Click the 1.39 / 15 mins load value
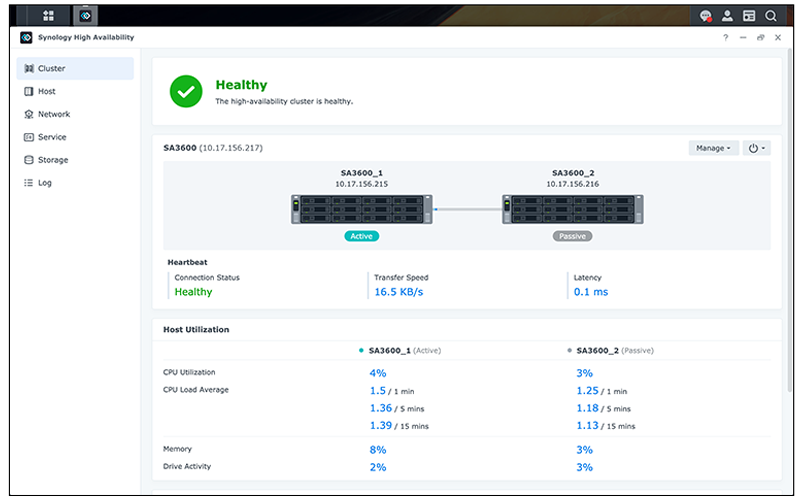 (399, 426)
